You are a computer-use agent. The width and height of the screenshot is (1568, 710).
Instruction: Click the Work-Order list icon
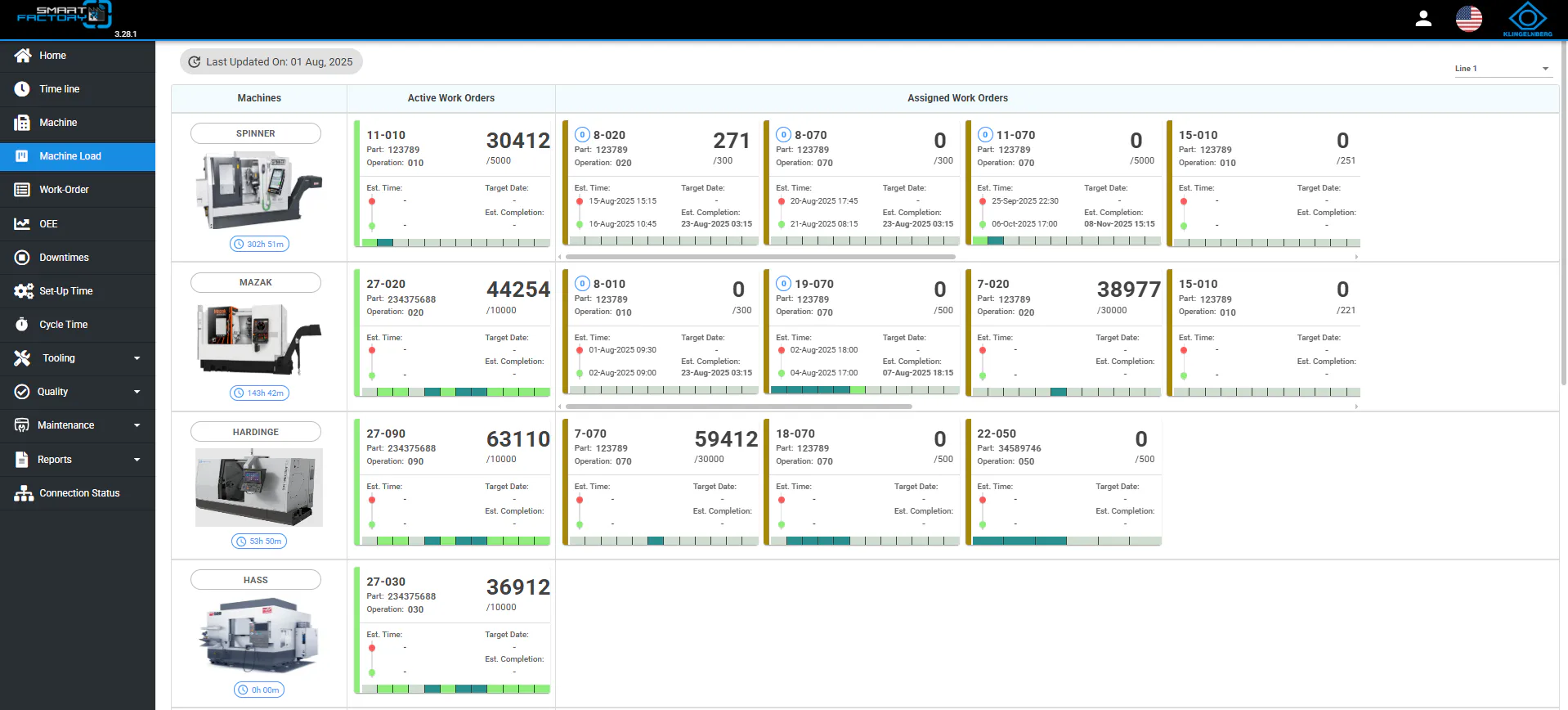22,190
